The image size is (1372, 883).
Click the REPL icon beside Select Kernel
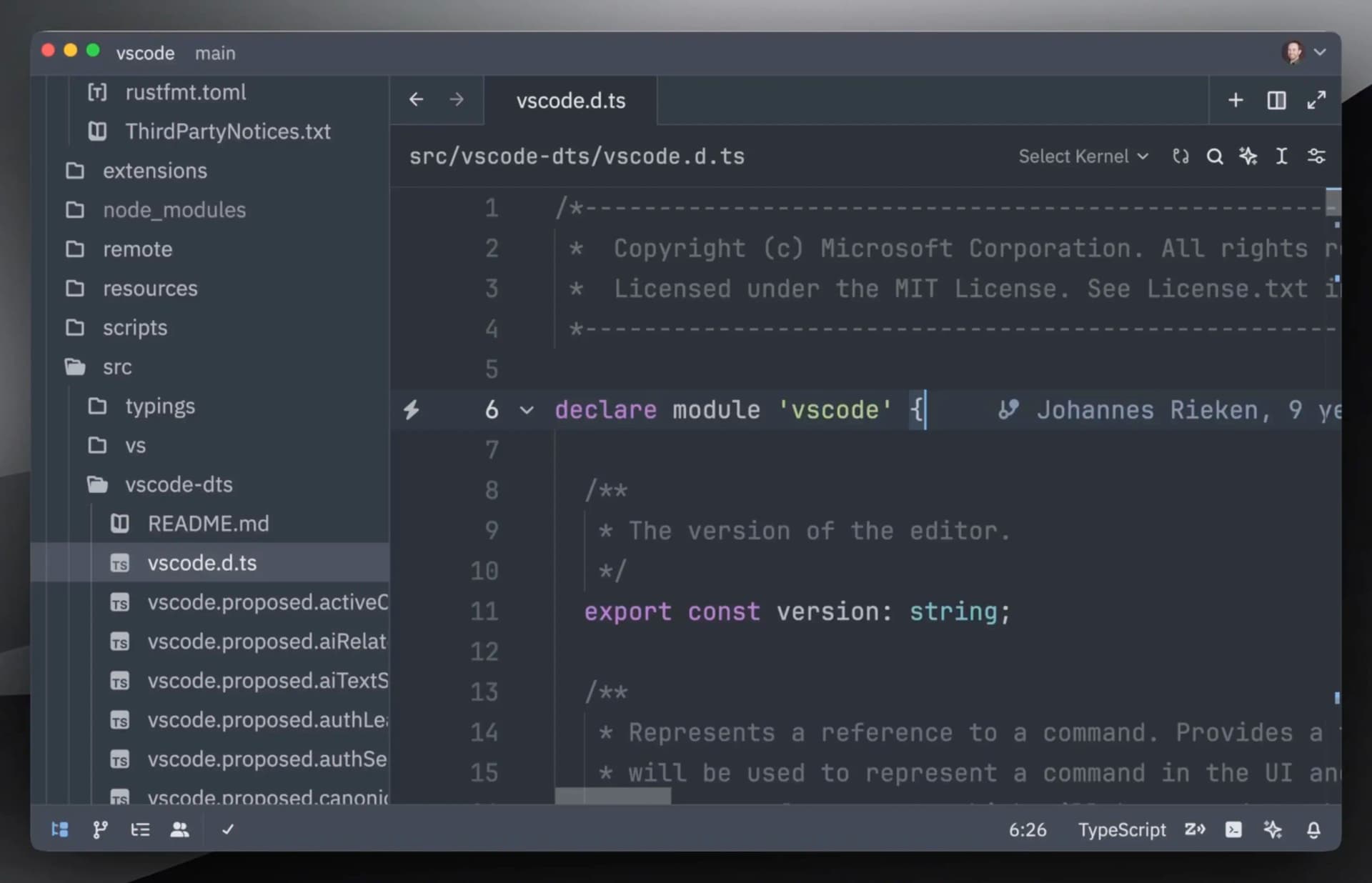tap(1180, 156)
